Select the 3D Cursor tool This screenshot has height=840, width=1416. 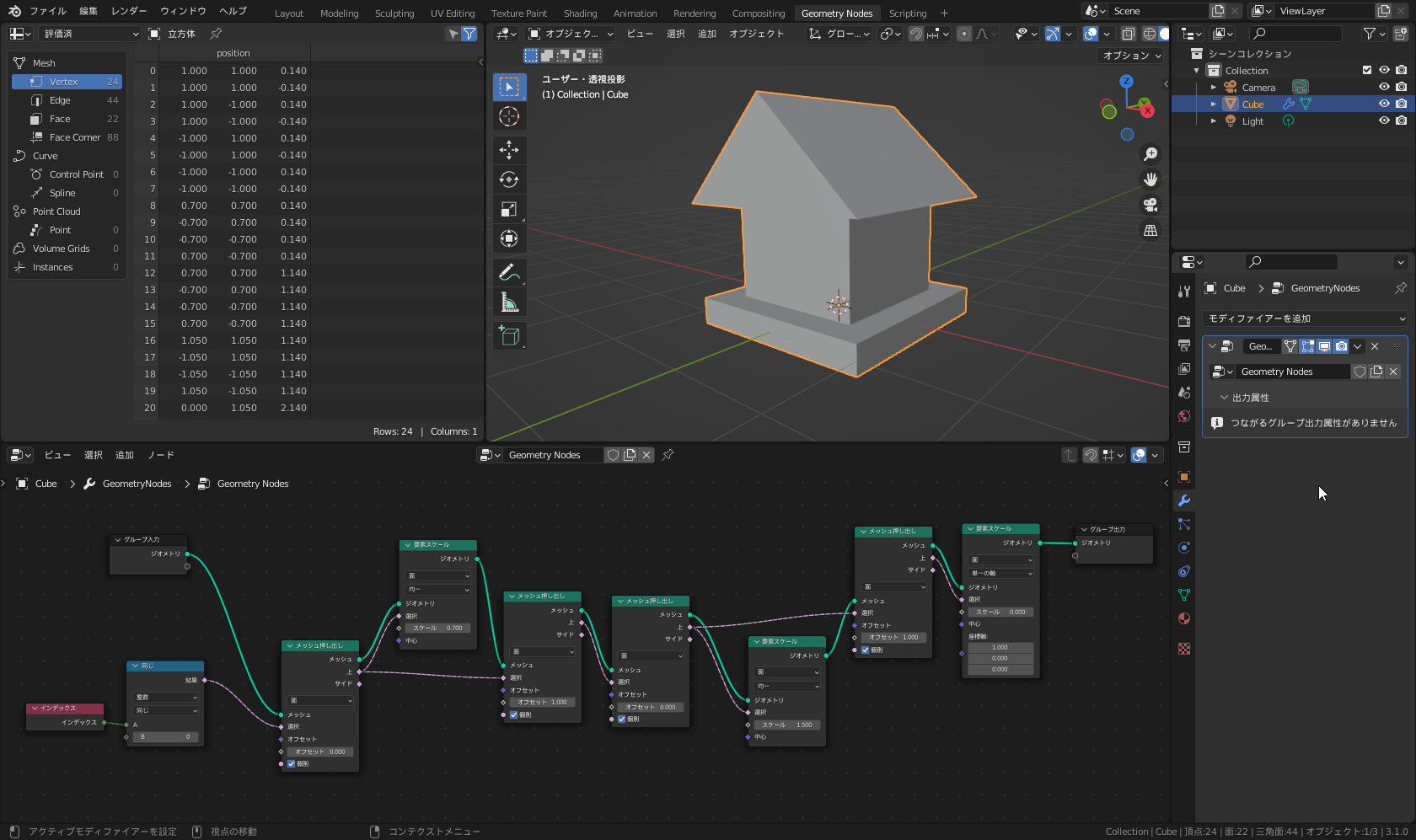point(509,116)
